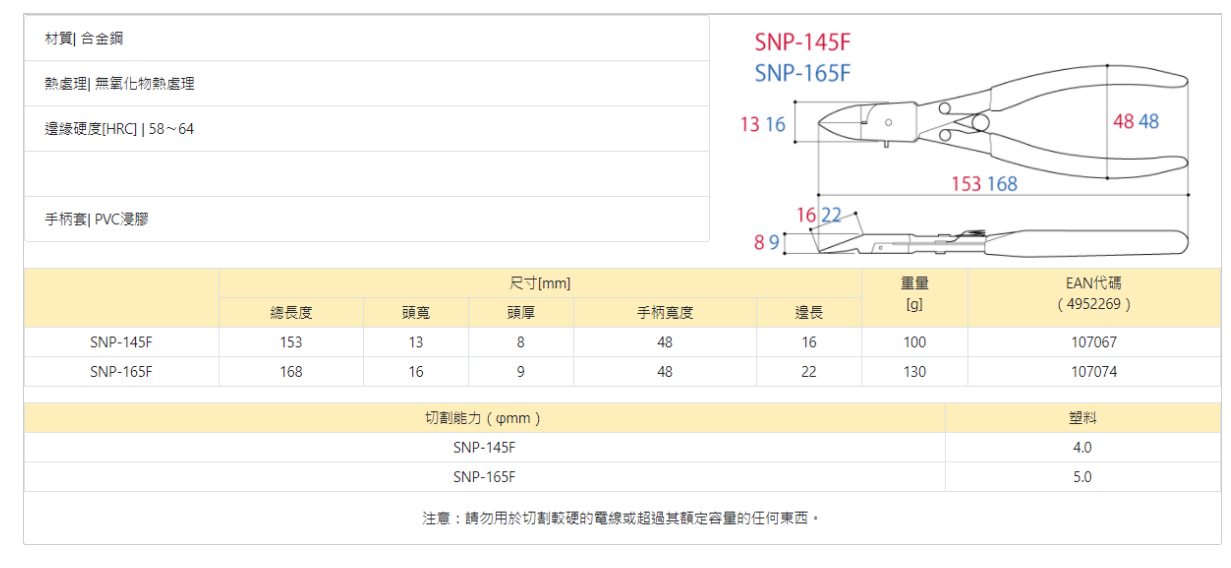Select the 重量[g] column header
The width and height of the screenshot is (1231, 568).
coord(914,294)
